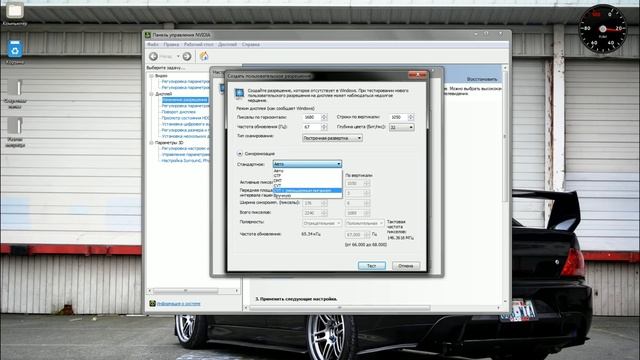Viewport: 640px width, 360px height.
Task: Choose CVT in the timing list
Action: [x=307, y=186]
